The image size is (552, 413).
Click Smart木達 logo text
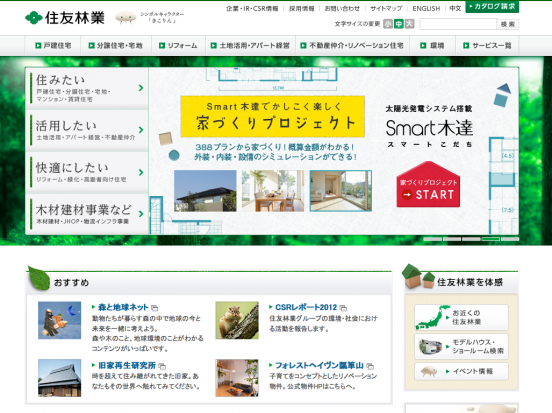pos(429,128)
